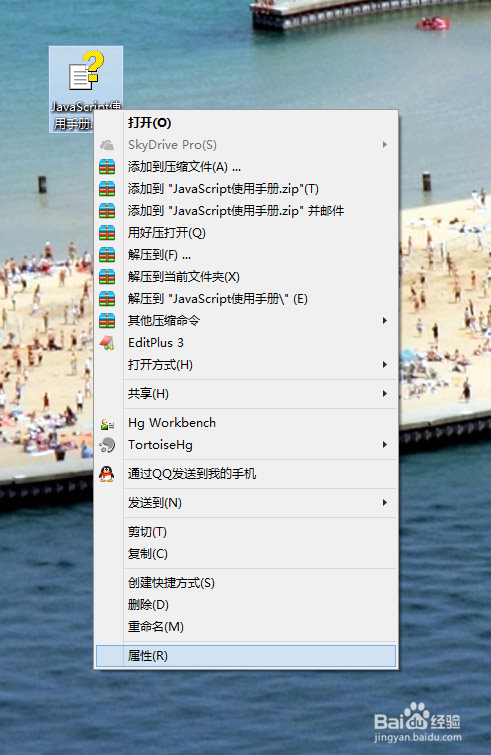491x755 pixels.
Task: Expand the SkyDrive Pro(S) submenu arrow
Action: pyautogui.click(x=385, y=144)
